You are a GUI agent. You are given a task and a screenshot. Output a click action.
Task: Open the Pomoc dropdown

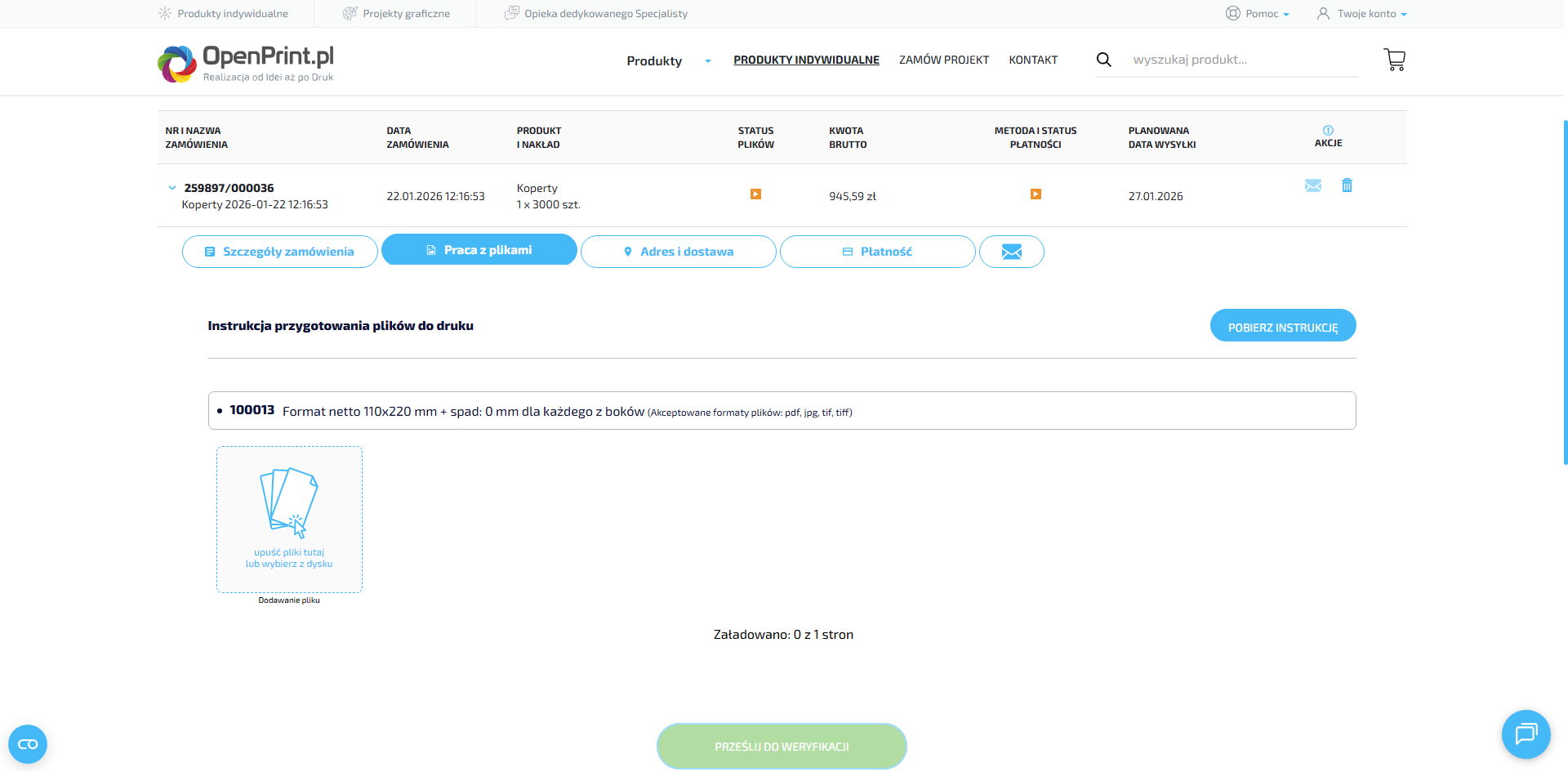1258,14
